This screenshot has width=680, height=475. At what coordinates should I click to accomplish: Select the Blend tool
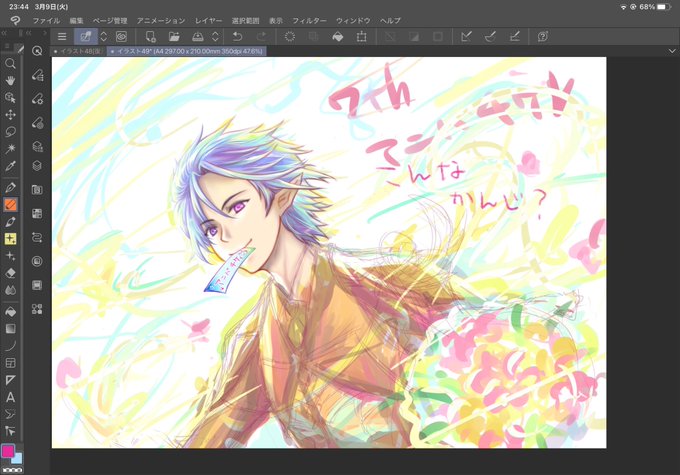click(10, 290)
